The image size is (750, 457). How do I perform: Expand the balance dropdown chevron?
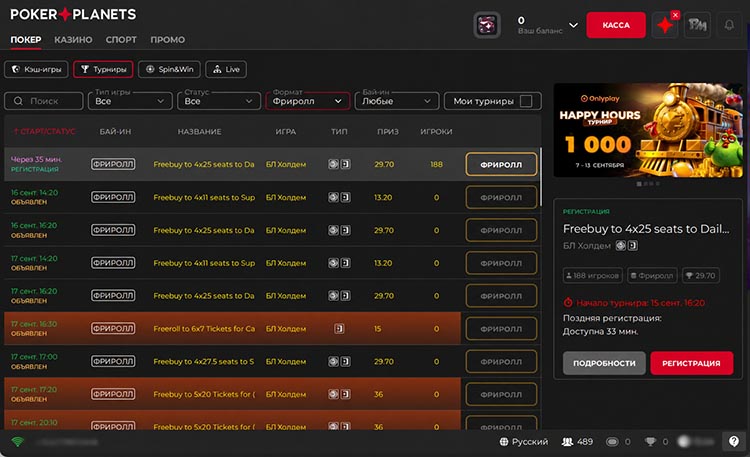573,25
